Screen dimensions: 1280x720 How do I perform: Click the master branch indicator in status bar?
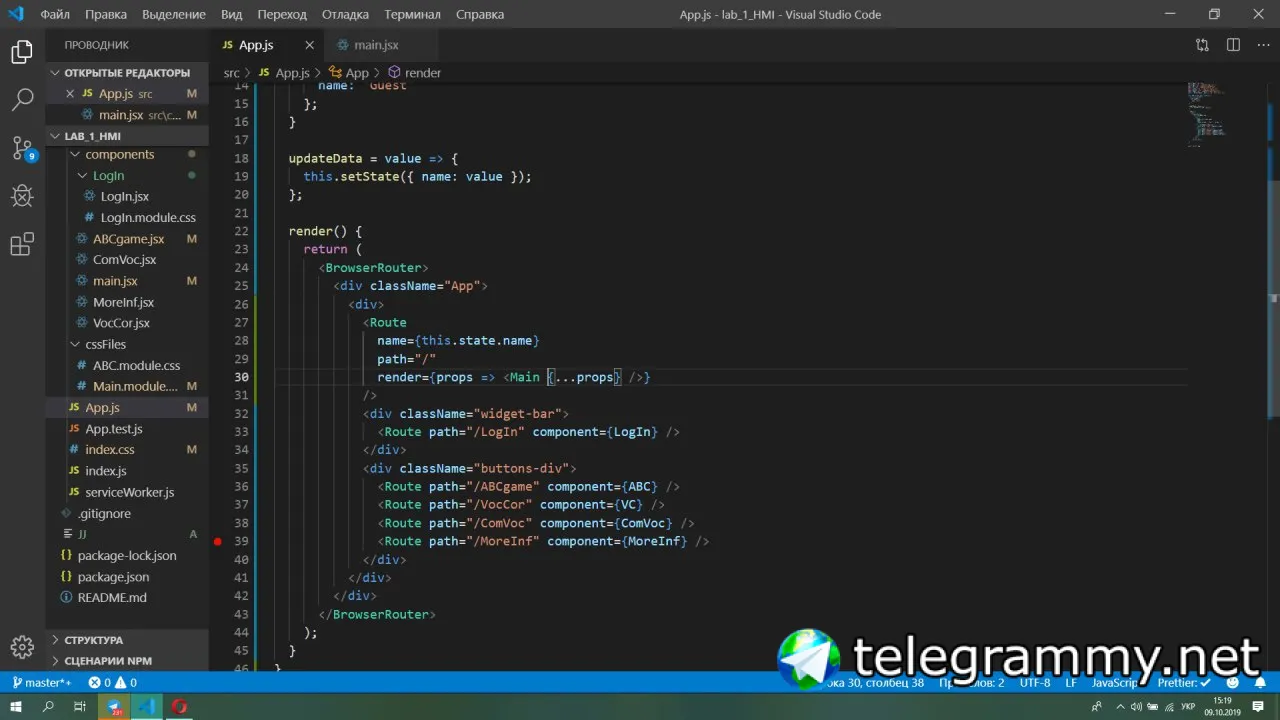41,683
